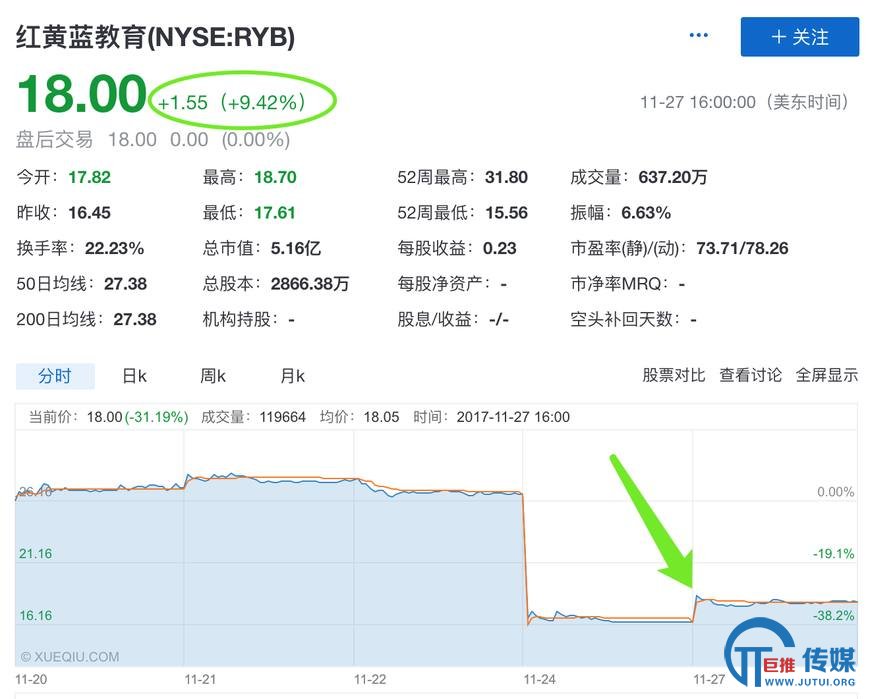
Task: Click the 空头补回天数 label
Action: [625, 320]
